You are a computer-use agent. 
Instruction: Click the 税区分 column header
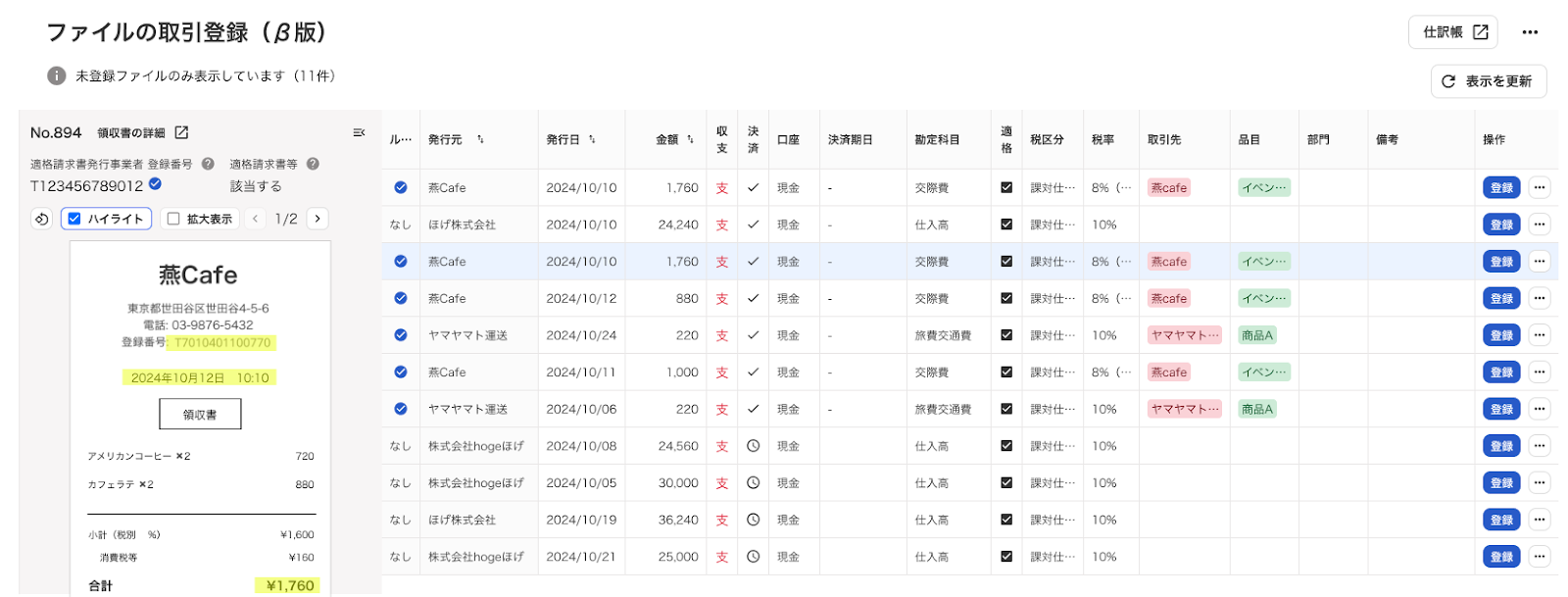[1047, 139]
